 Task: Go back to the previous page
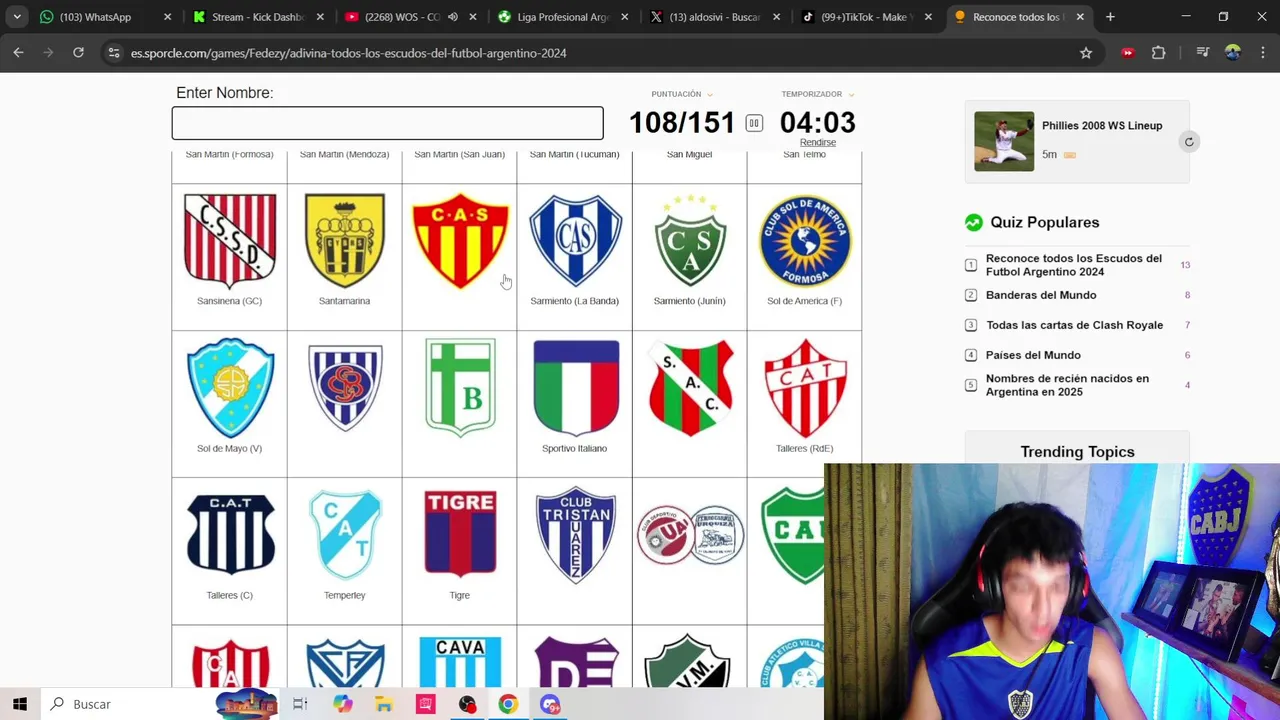point(18,53)
